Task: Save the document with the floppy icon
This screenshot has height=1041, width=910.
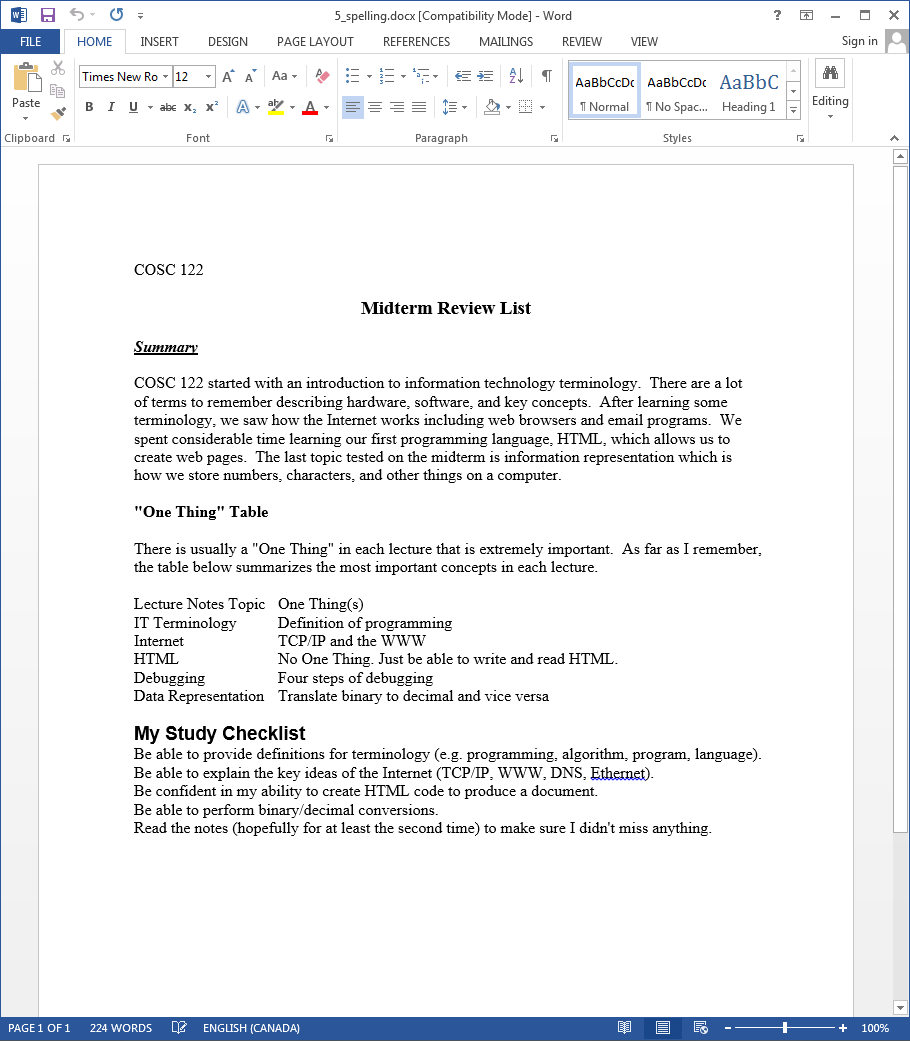Action: tap(48, 15)
